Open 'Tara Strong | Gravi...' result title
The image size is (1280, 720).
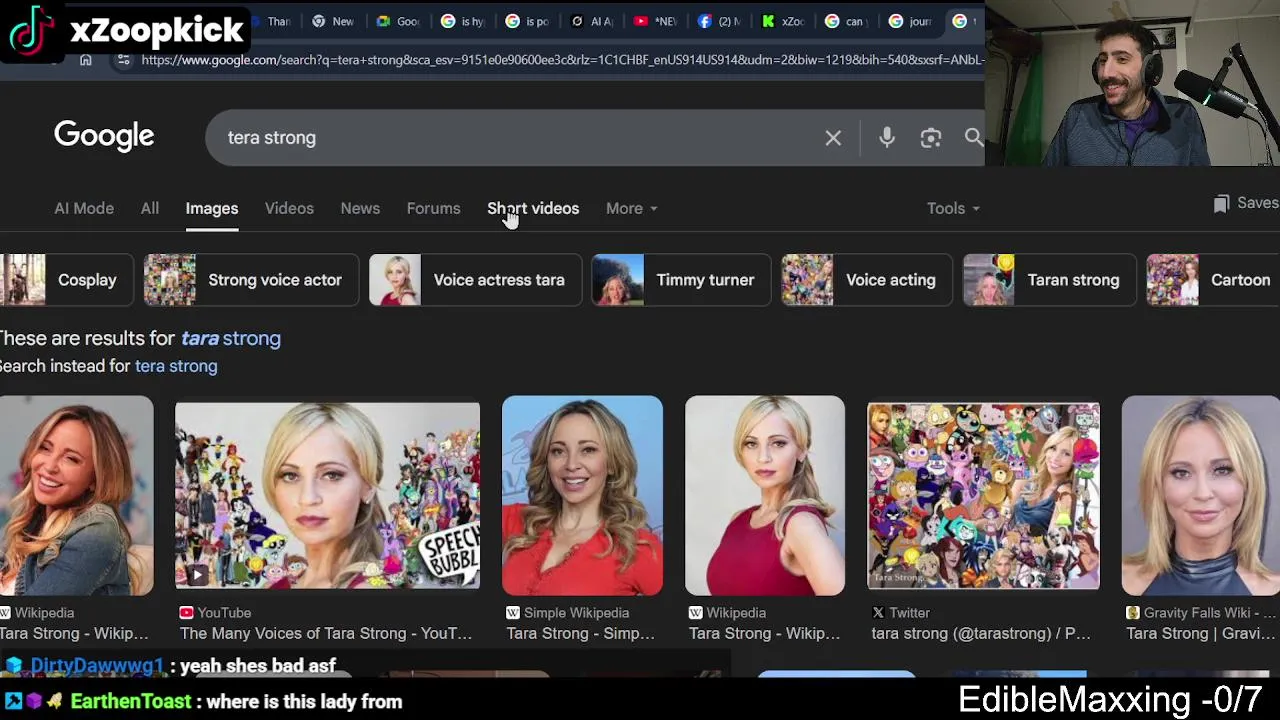[x=1201, y=633]
